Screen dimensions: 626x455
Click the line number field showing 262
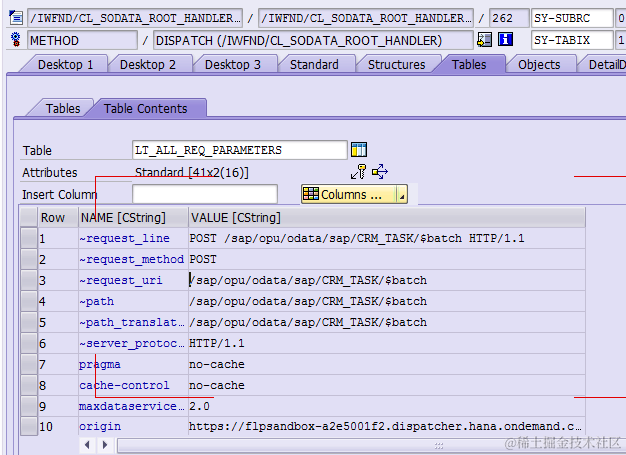click(x=509, y=18)
